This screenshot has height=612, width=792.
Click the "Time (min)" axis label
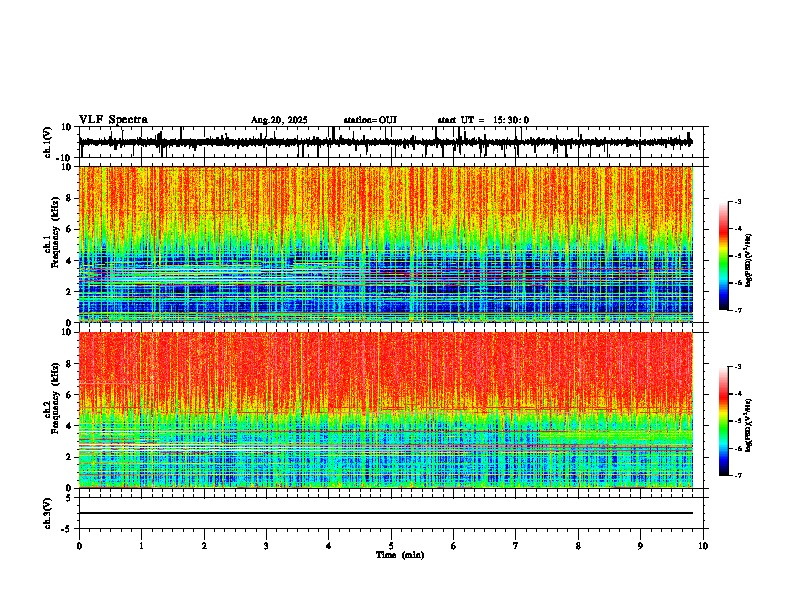(400, 555)
